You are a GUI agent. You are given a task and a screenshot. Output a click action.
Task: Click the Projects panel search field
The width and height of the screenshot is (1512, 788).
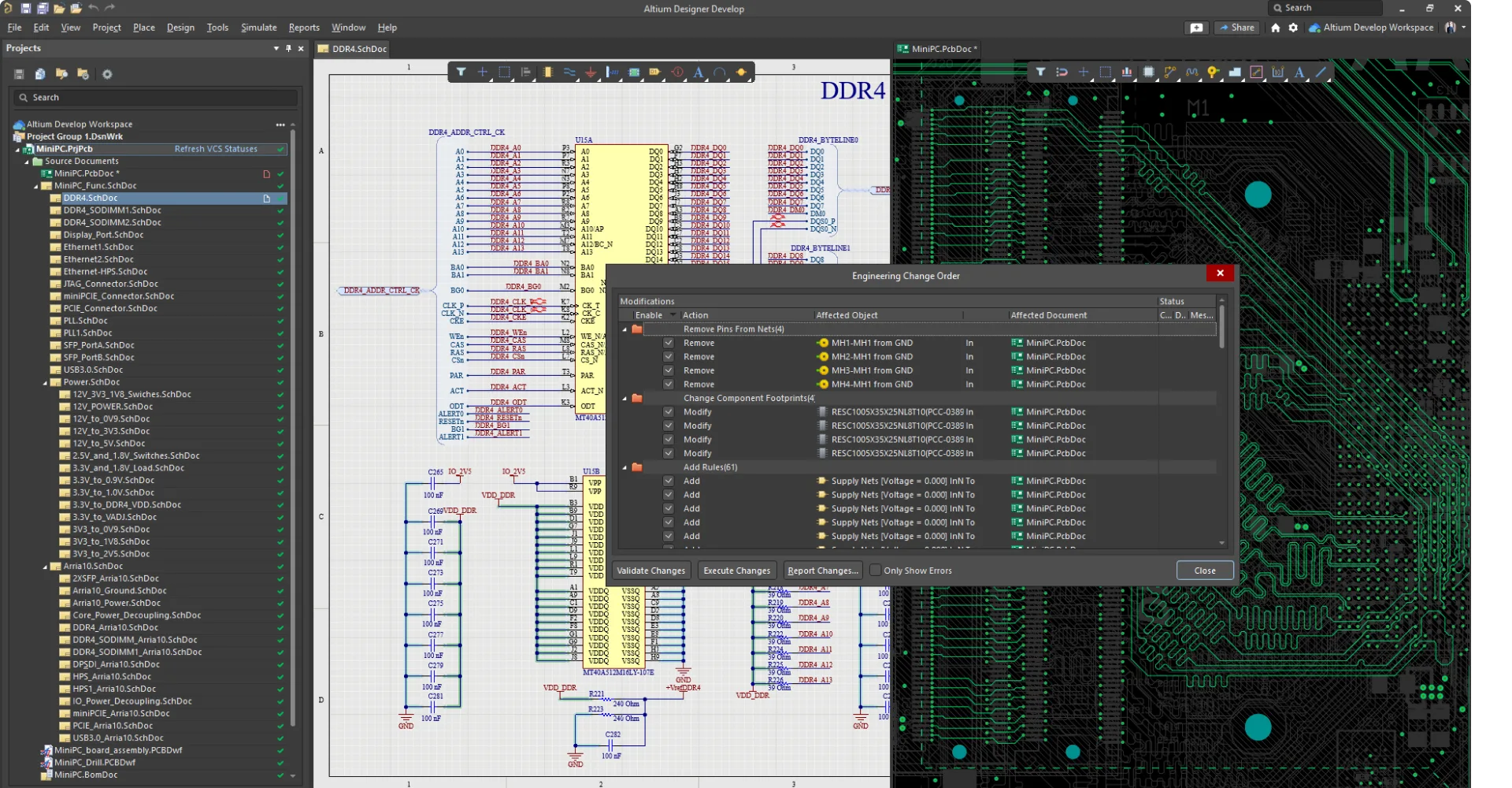tap(155, 98)
